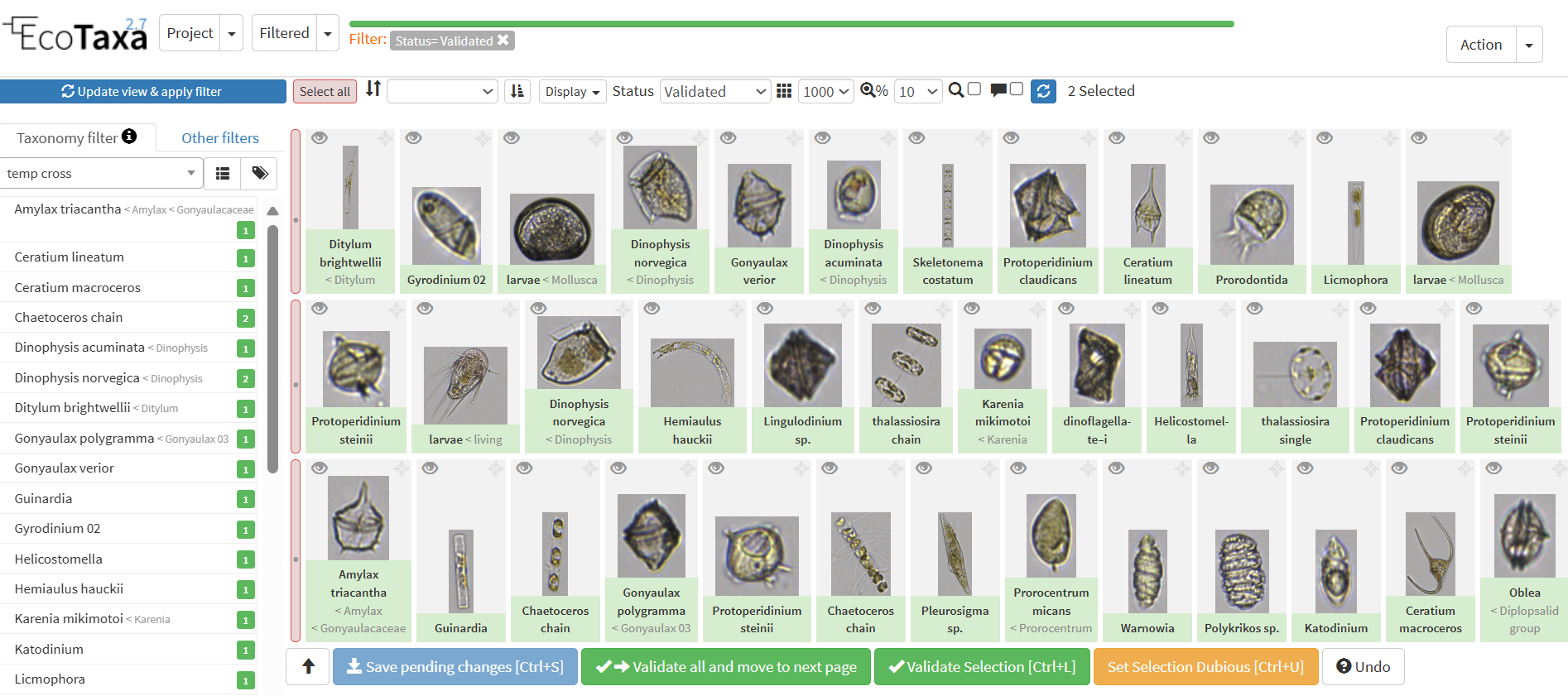Click the move icon on Ceratium lineatum image
This screenshot has height=696, width=1568.
point(1183,139)
